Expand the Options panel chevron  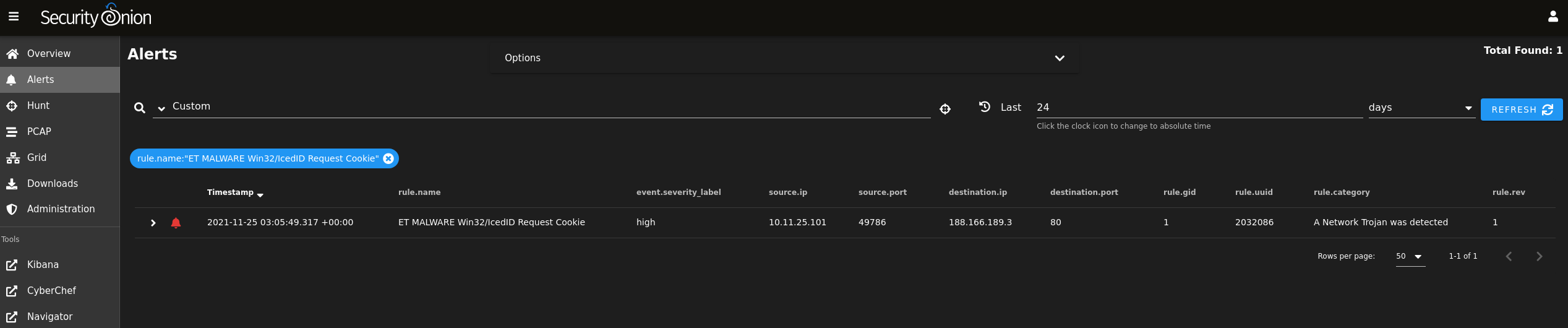click(x=1059, y=58)
